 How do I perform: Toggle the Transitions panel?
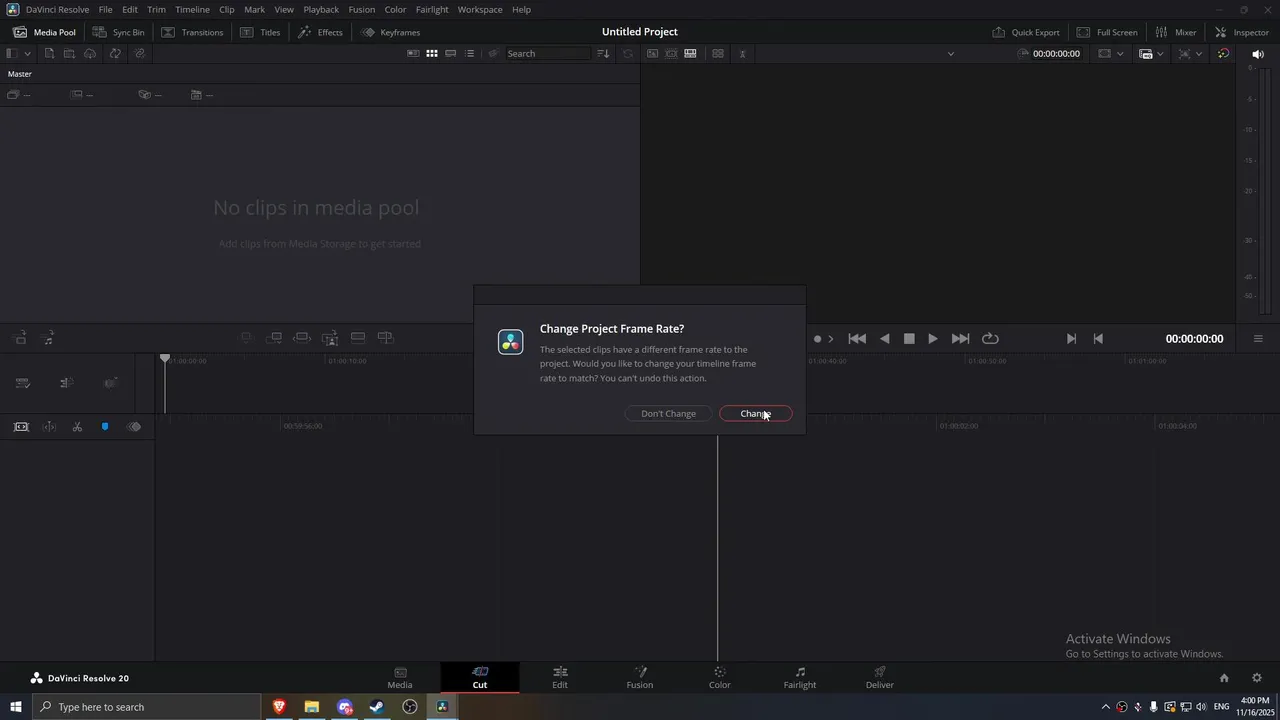tap(192, 32)
